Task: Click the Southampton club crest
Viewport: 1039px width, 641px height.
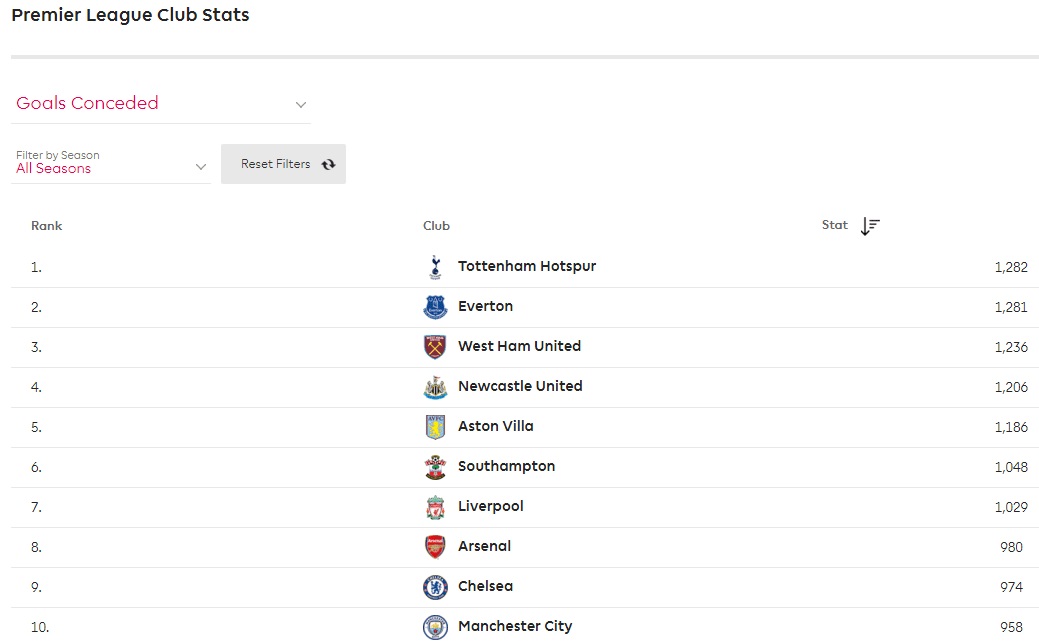Action: click(x=434, y=467)
